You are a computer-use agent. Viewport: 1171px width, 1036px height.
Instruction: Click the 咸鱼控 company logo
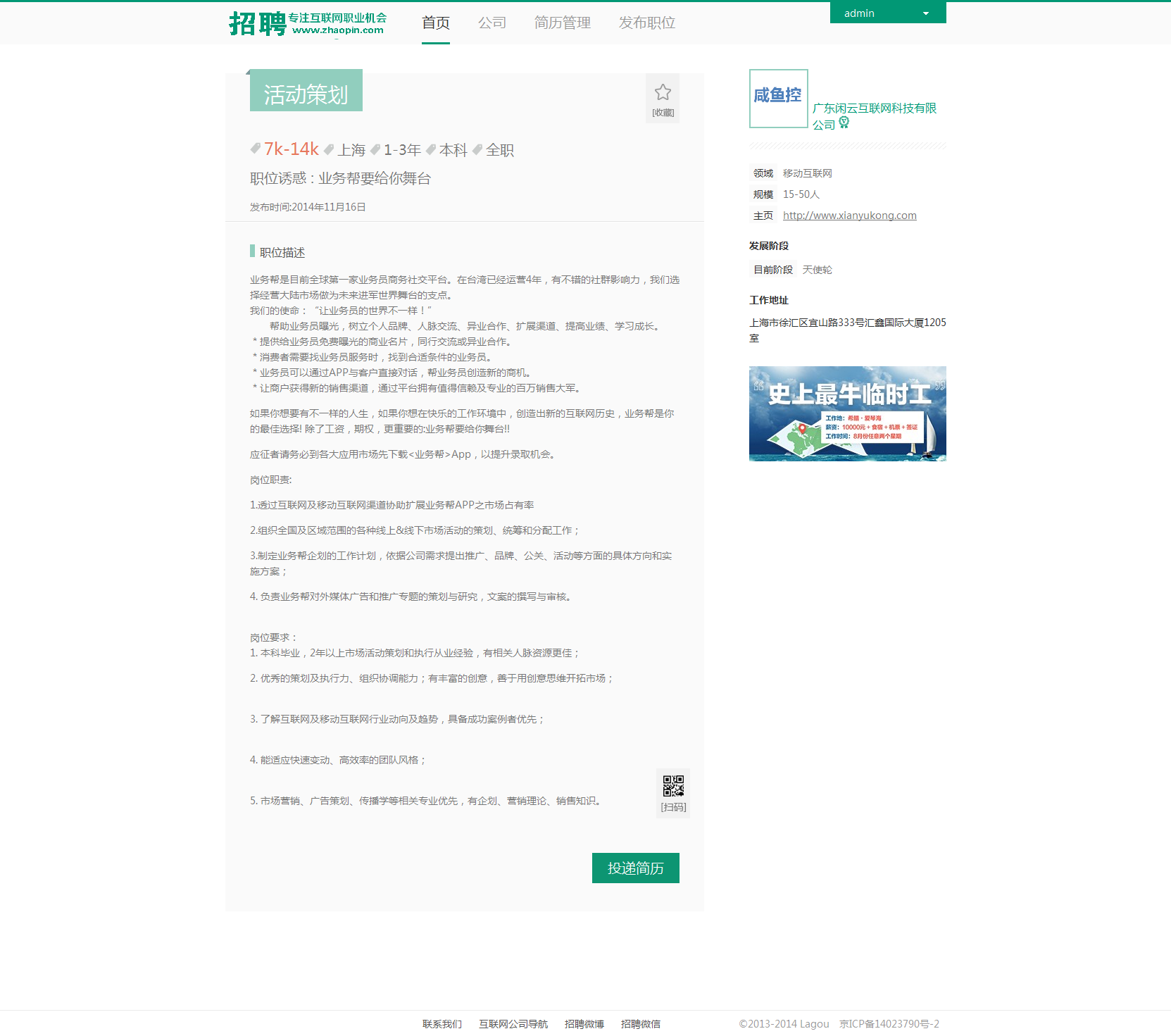(778, 99)
